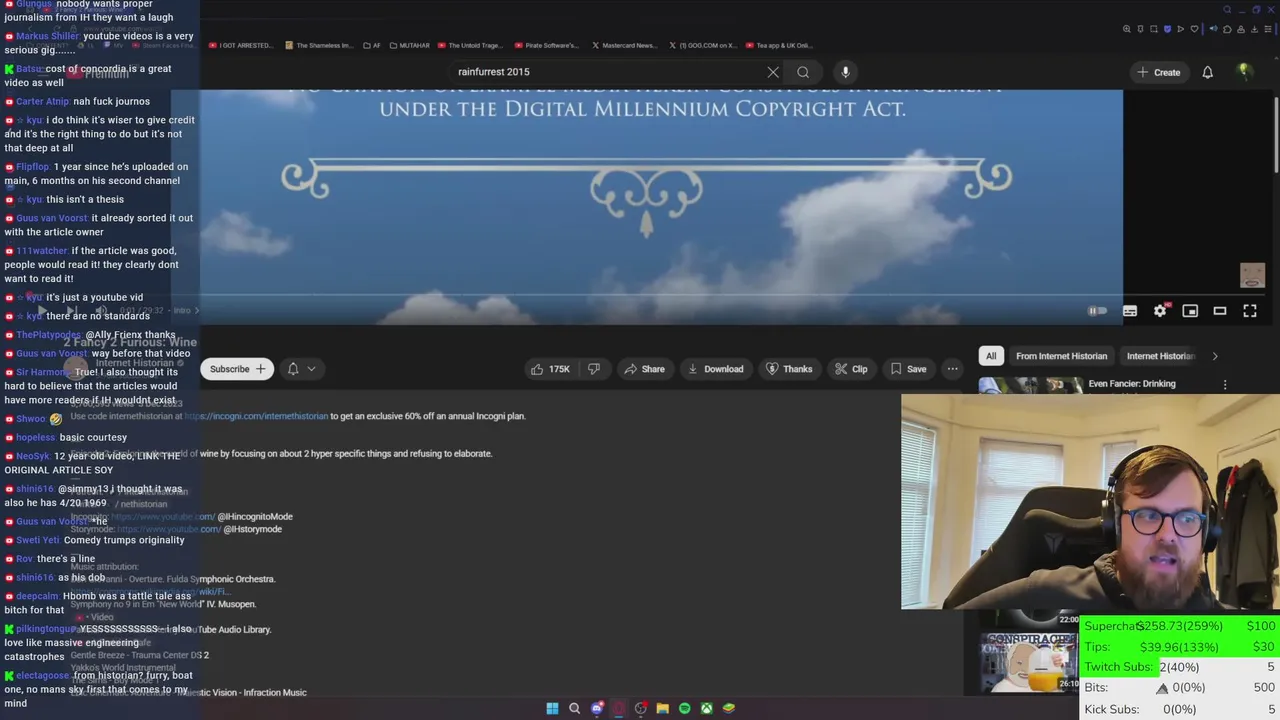Send a Thanks to the creator
1280x720 pixels.
(x=789, y=369)
